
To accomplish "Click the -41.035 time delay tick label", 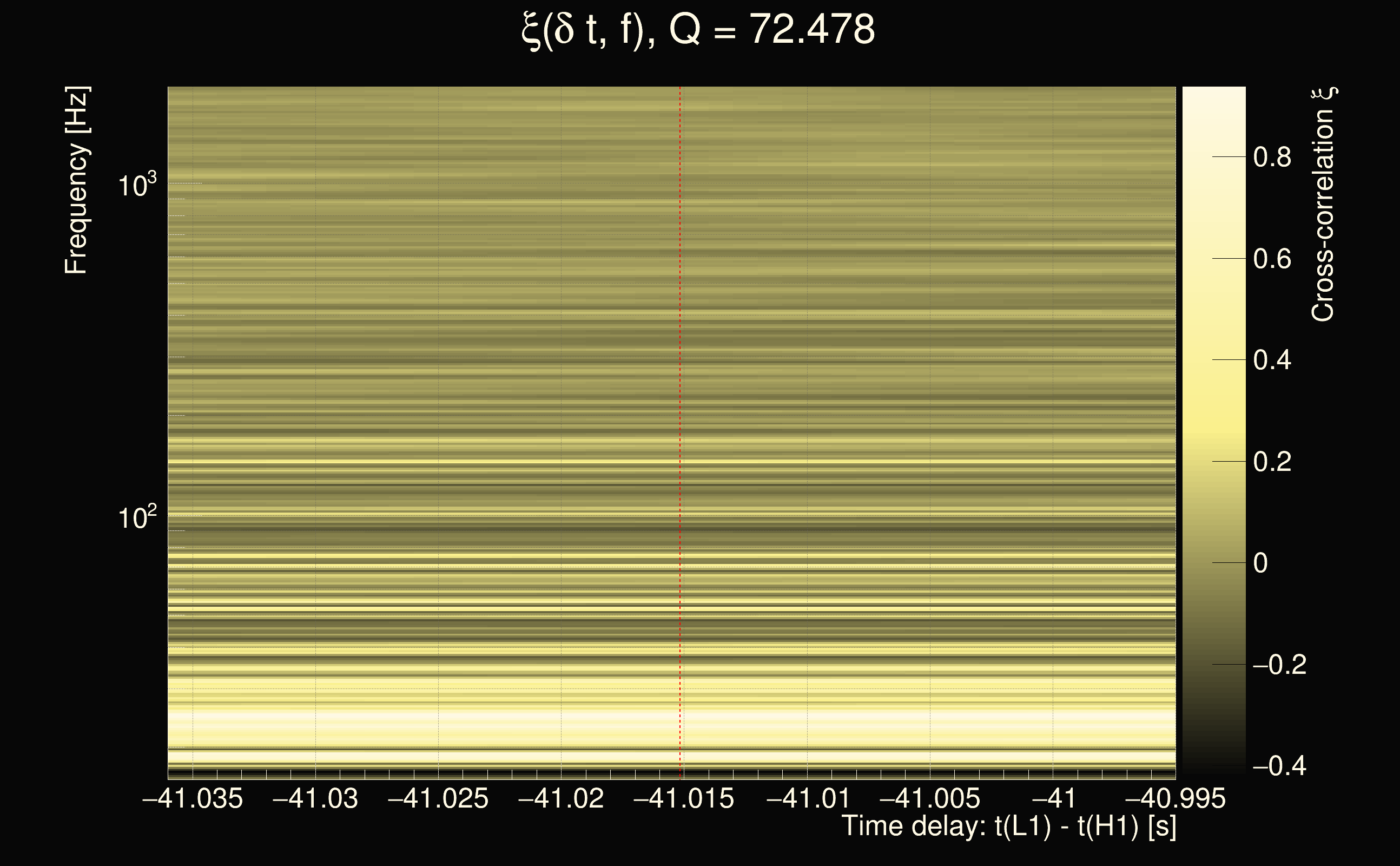I will coord(193,798).
